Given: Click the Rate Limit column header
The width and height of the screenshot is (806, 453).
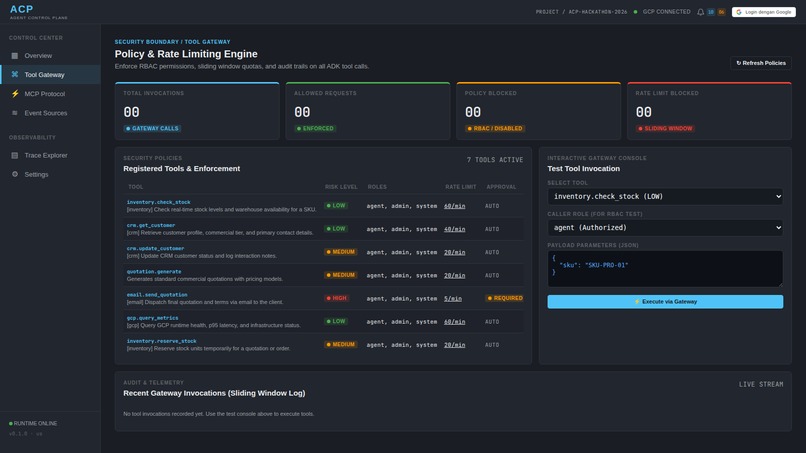Looking at the screenshot, I should point(461,187).
